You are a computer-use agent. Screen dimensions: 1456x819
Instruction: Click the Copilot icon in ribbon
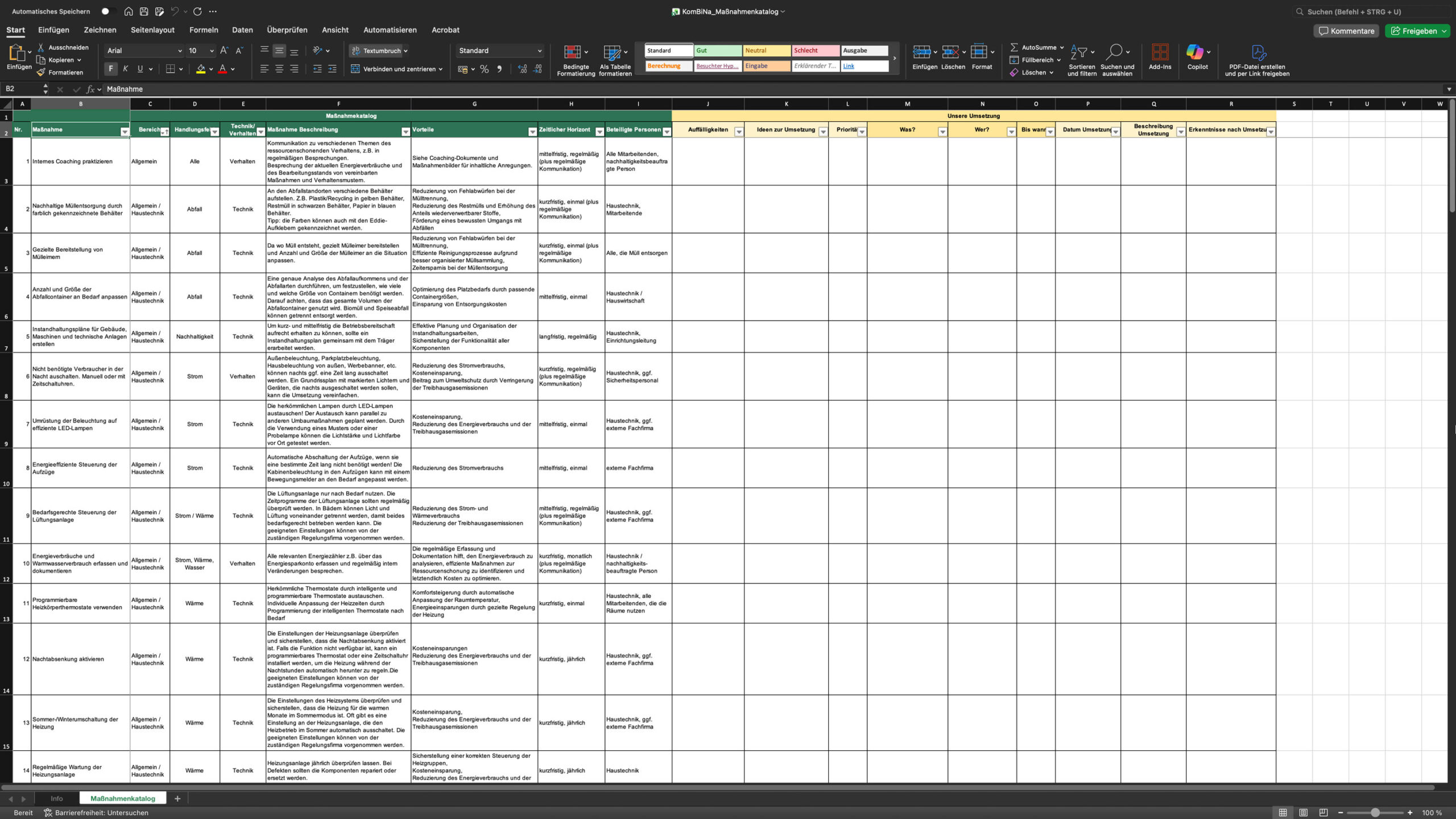click(1194, 52)
